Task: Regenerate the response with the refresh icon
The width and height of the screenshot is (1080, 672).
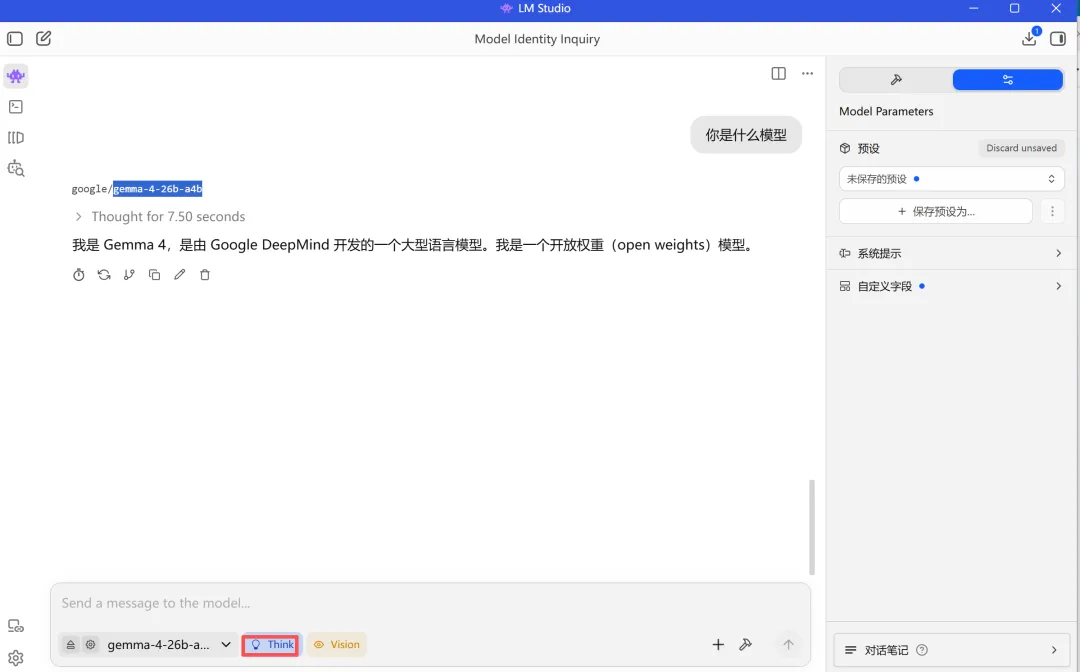Action: [104, 275]
